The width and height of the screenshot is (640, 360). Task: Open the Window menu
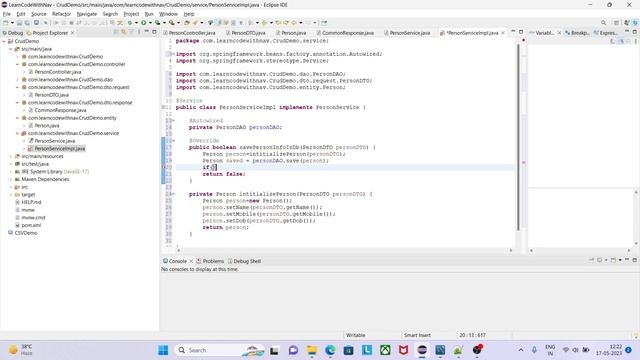click(x=168, y=14)
